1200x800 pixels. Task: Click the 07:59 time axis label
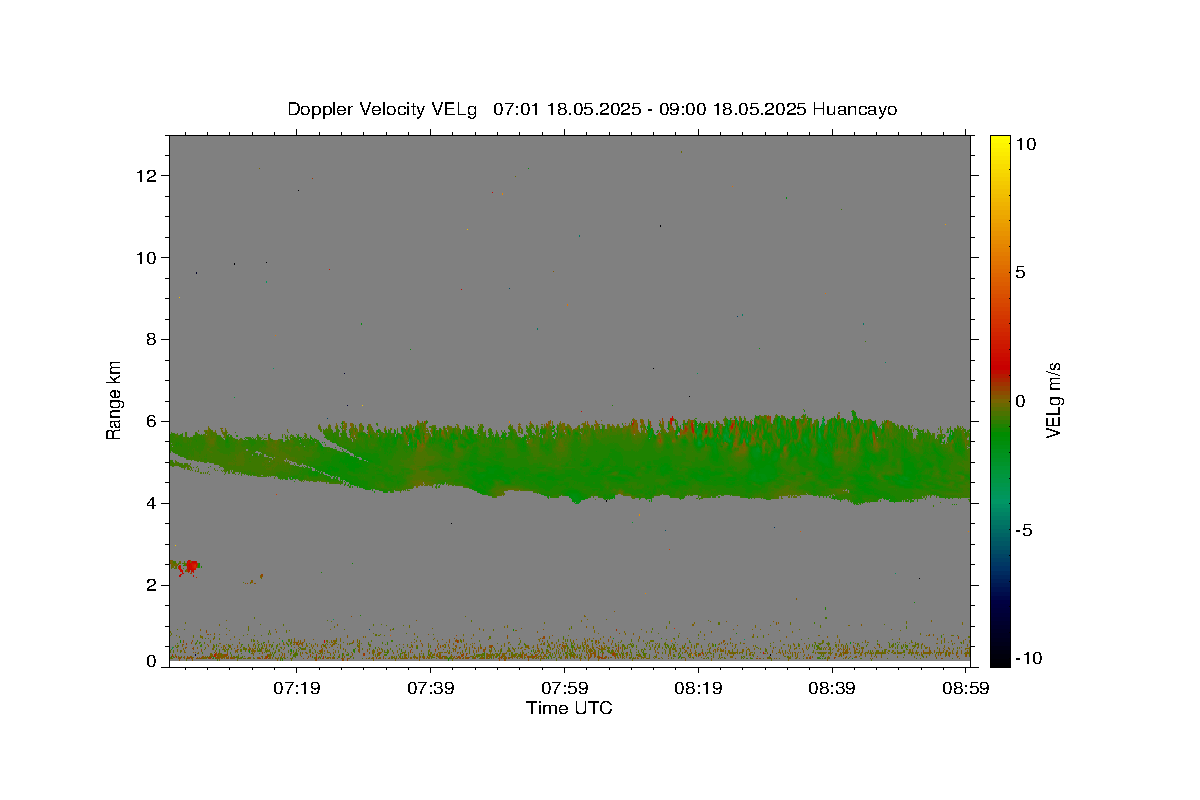[x=564, y=688]
